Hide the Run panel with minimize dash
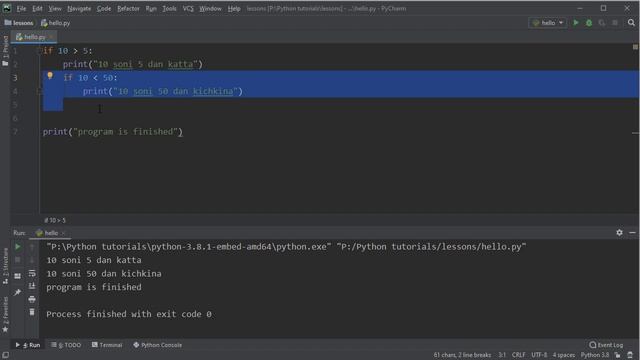 (x=632, y=232)
